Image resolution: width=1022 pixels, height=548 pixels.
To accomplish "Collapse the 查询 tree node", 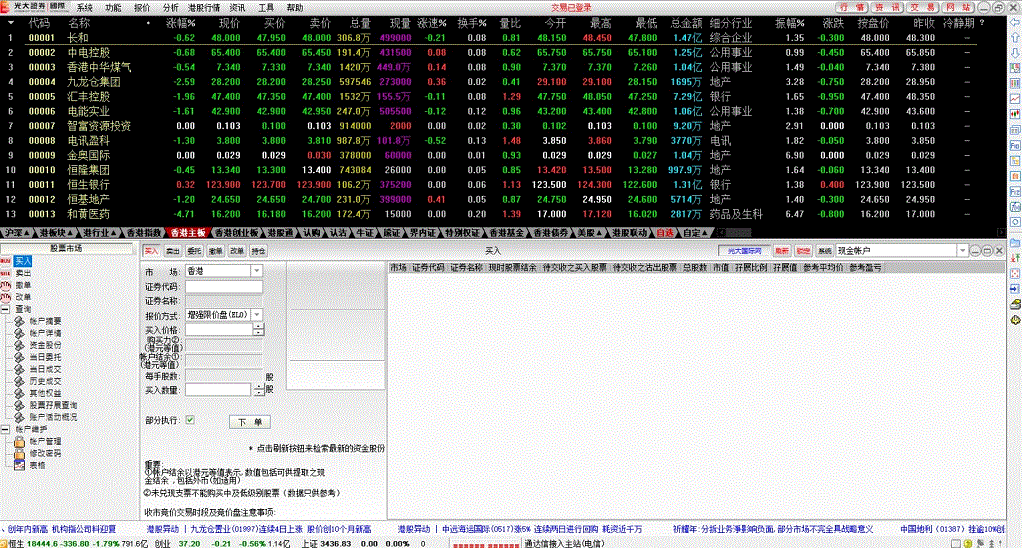I will click(5, 309).
